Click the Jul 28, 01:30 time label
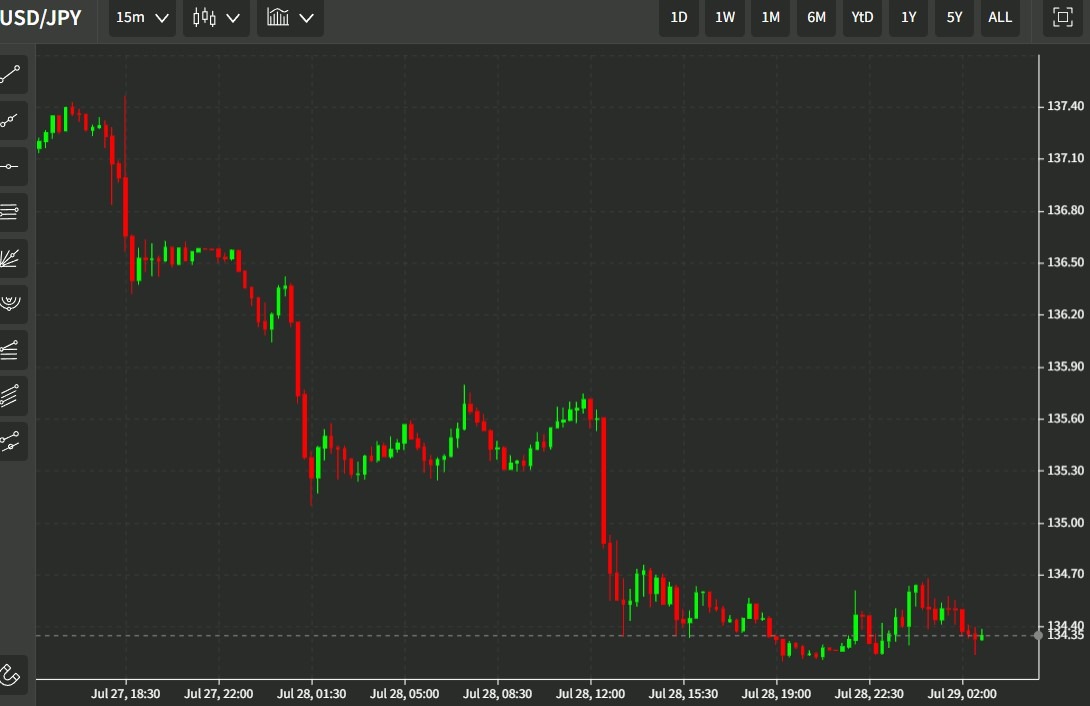The width and height of the screenshot is (1090, 706). tap(311, 693)
